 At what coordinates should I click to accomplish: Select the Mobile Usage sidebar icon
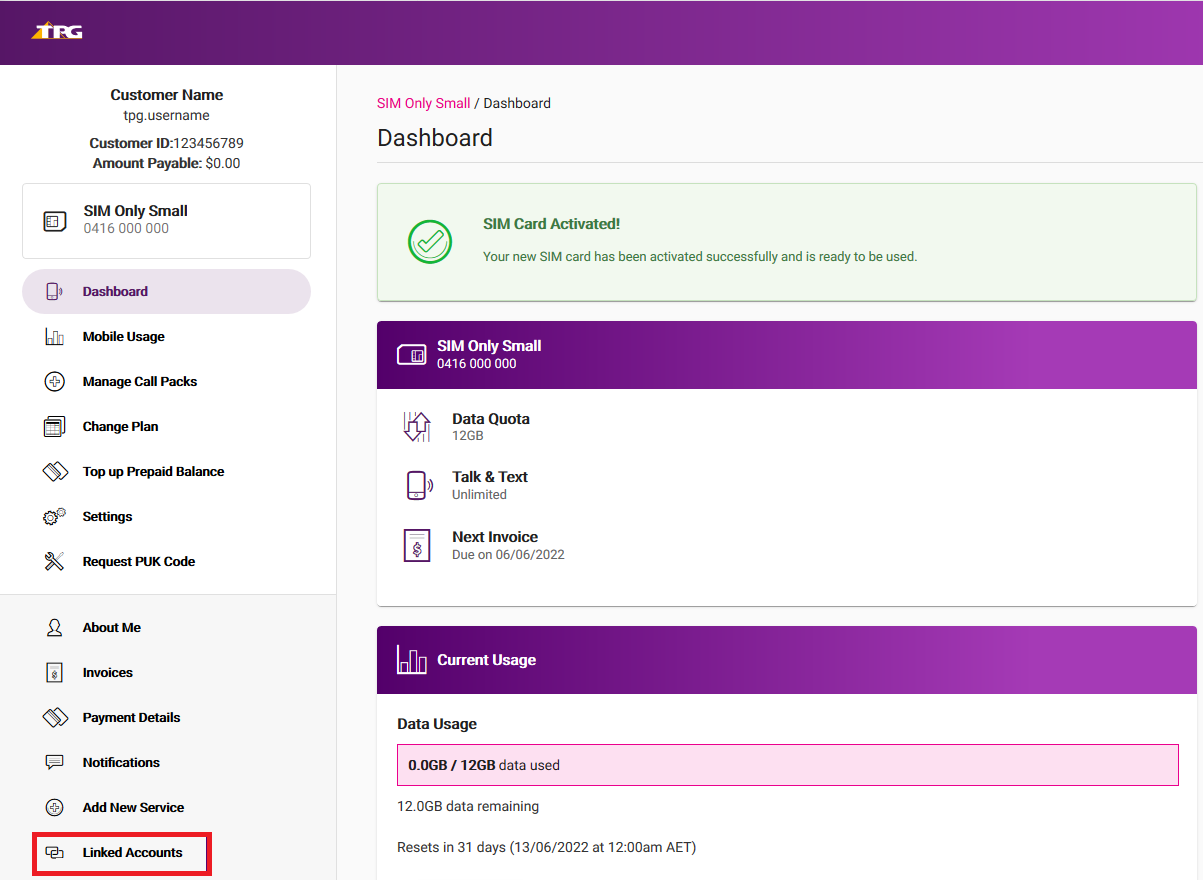pyautogui.click(x=56, y=336)
